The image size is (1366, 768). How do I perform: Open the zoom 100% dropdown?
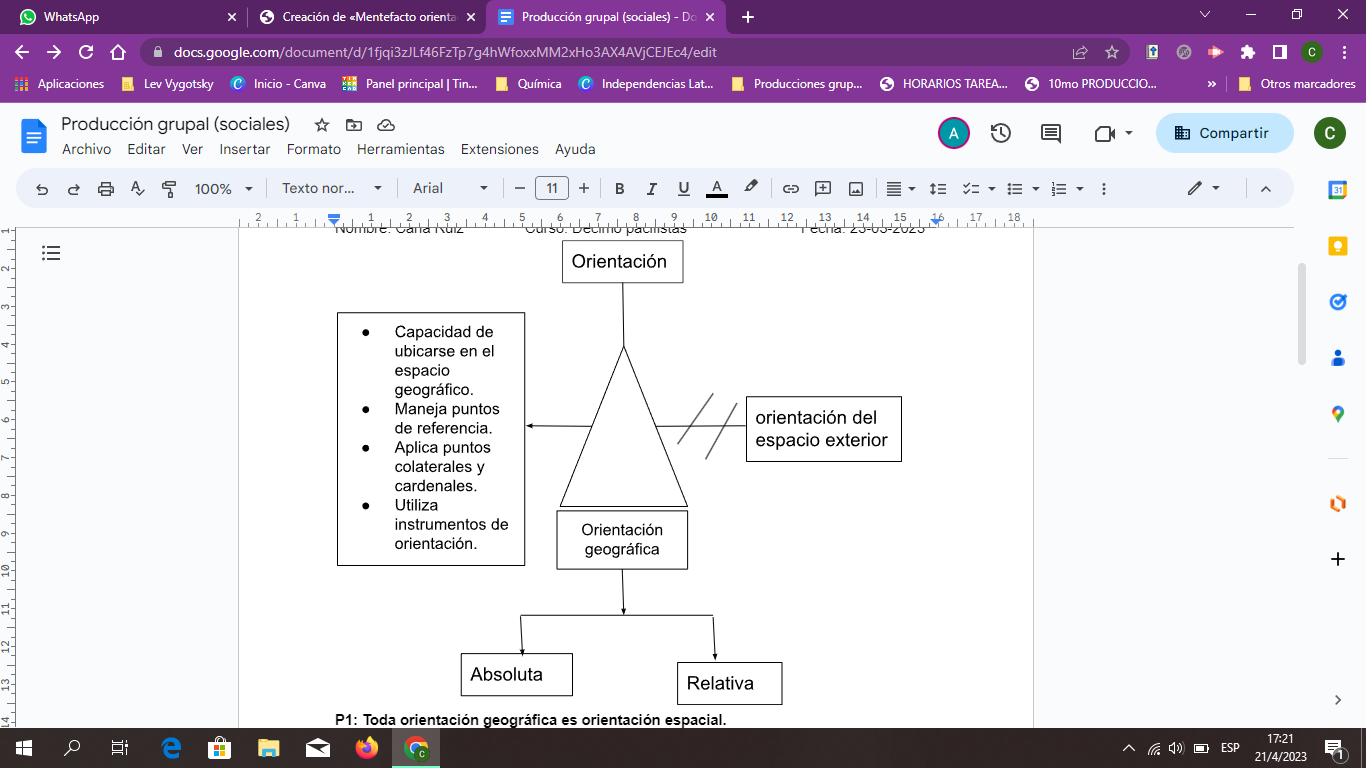[224, 189]
